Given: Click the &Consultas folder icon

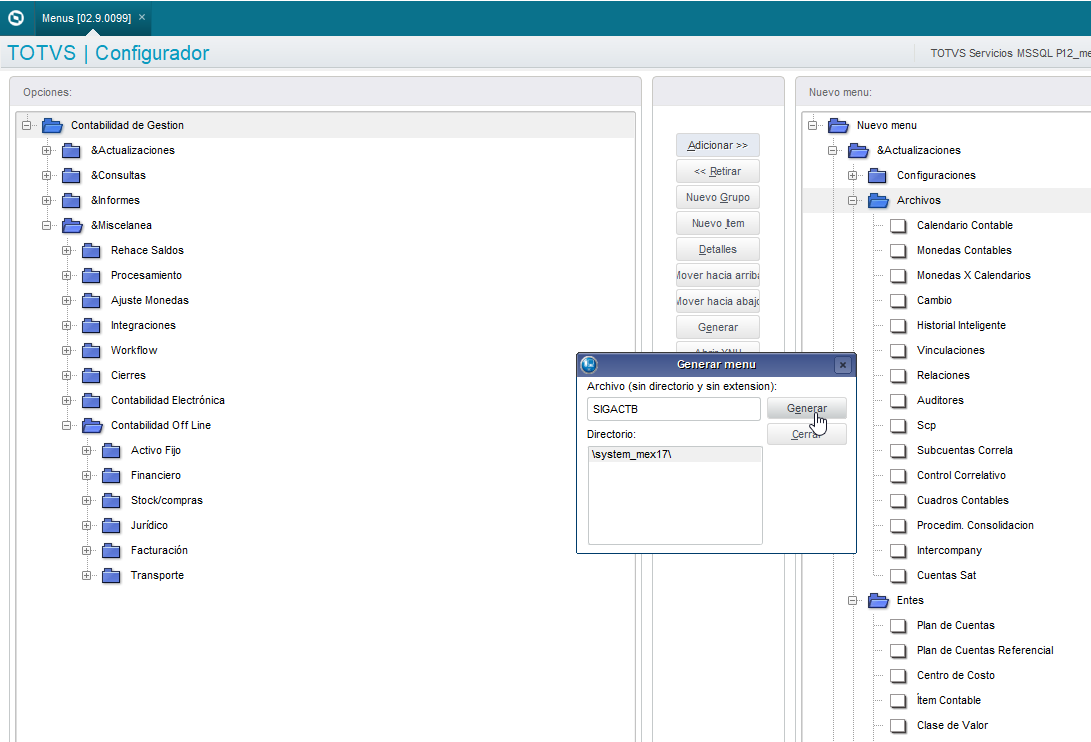Looking at the screenshot, I should point(71,175).
